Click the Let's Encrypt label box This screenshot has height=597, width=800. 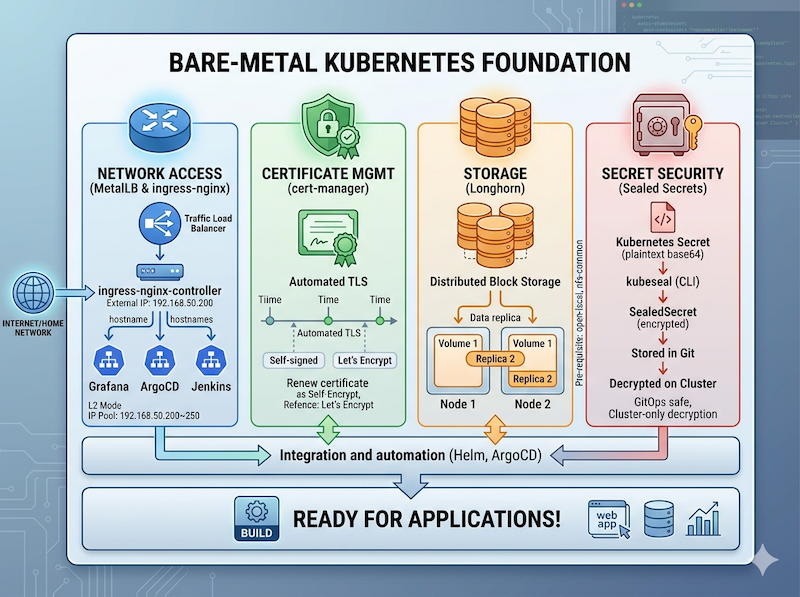364,360
